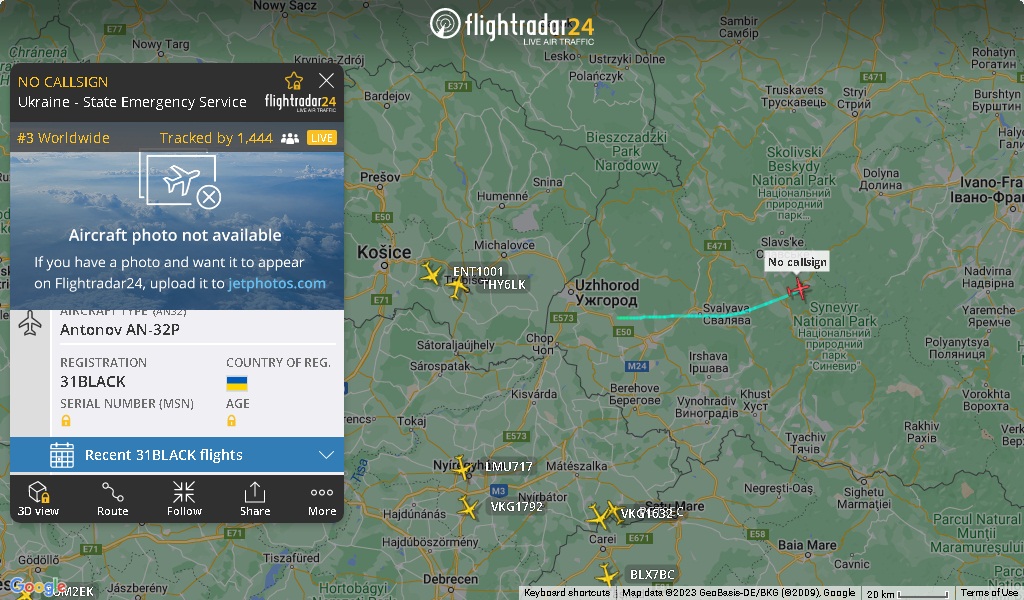1024x600 pixels.
Task: Follow the selected aircraft
Action: tap(184, 499)
